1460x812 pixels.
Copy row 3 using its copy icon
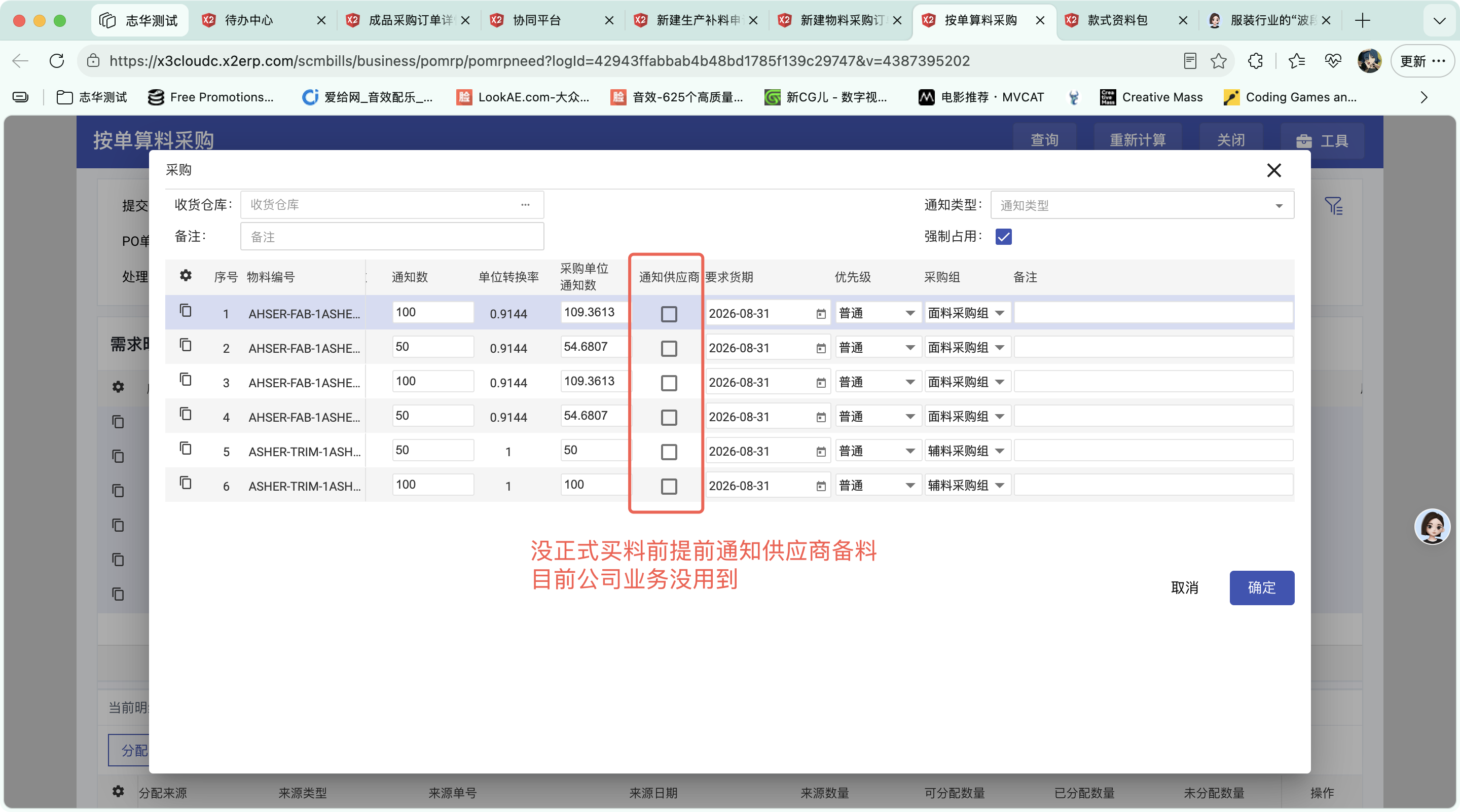(x=186, y=380)
